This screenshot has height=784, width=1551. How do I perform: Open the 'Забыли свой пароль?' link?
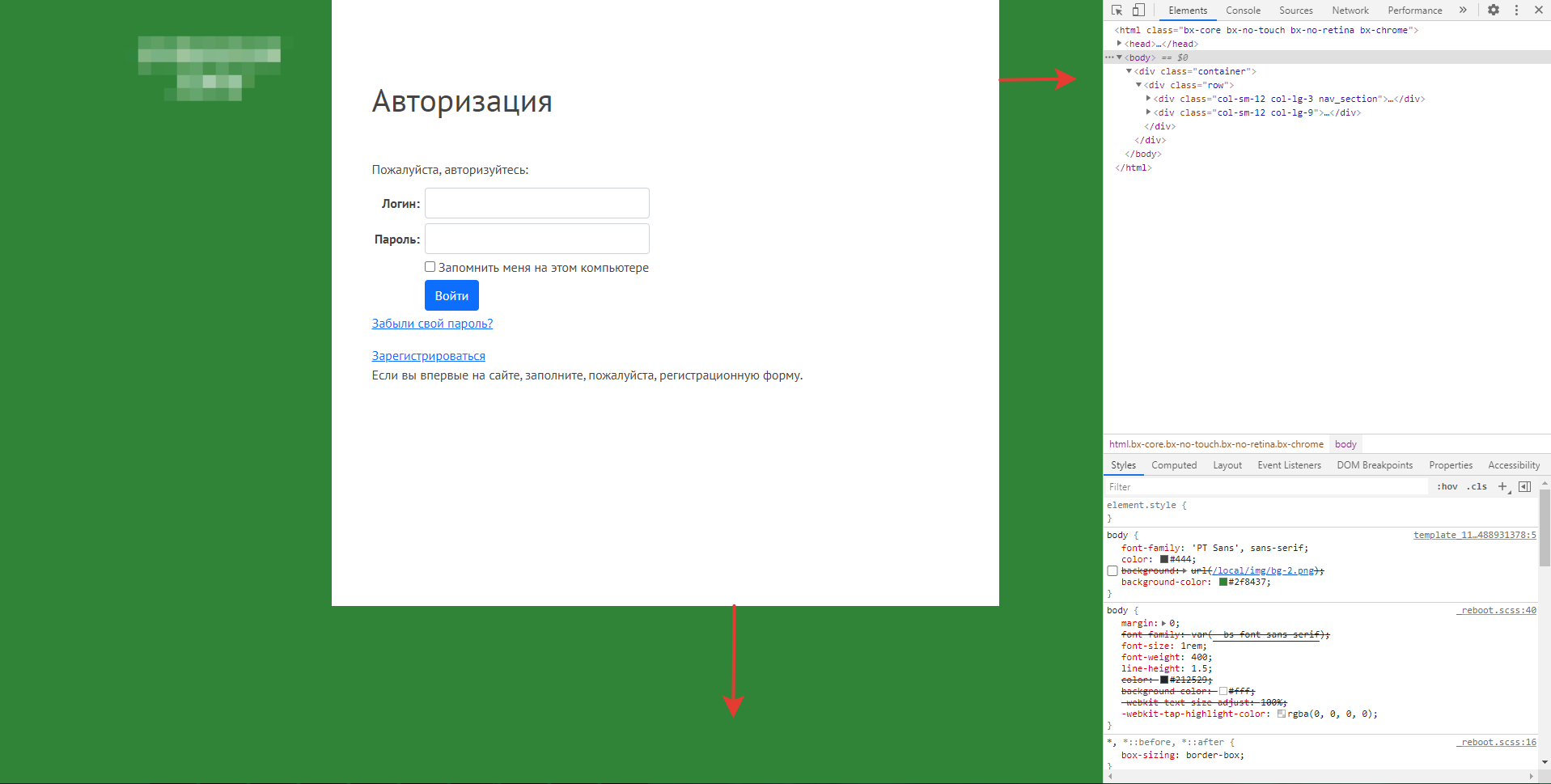432,324
